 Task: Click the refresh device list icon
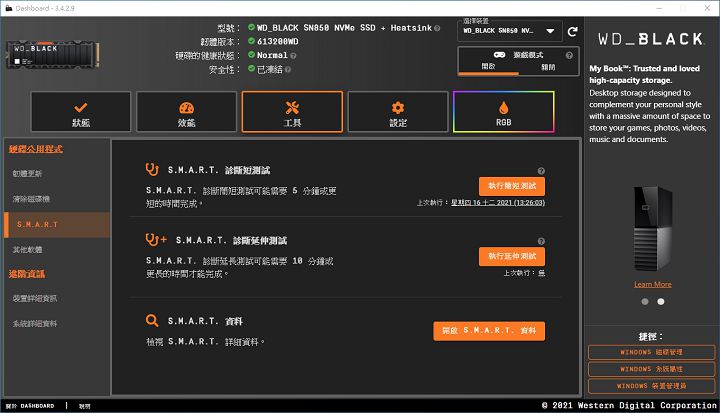coord(573,31)
